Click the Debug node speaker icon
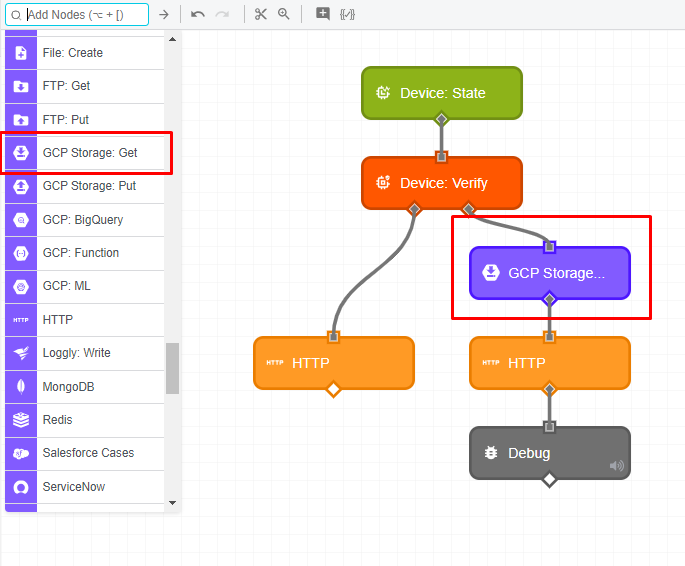The image size is (685, 566). point(616,466)
